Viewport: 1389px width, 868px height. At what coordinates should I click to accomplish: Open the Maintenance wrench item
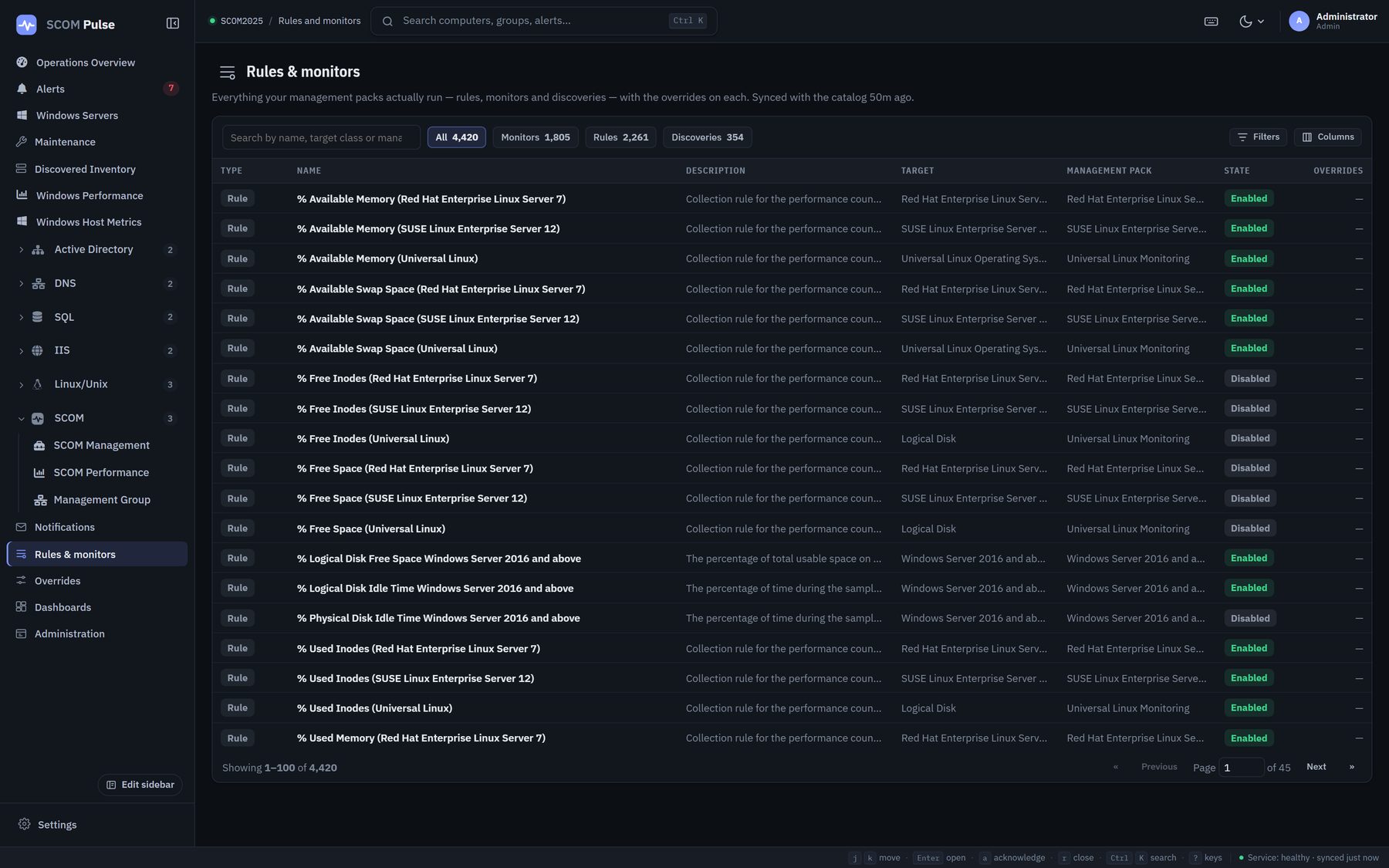(97, 142)
